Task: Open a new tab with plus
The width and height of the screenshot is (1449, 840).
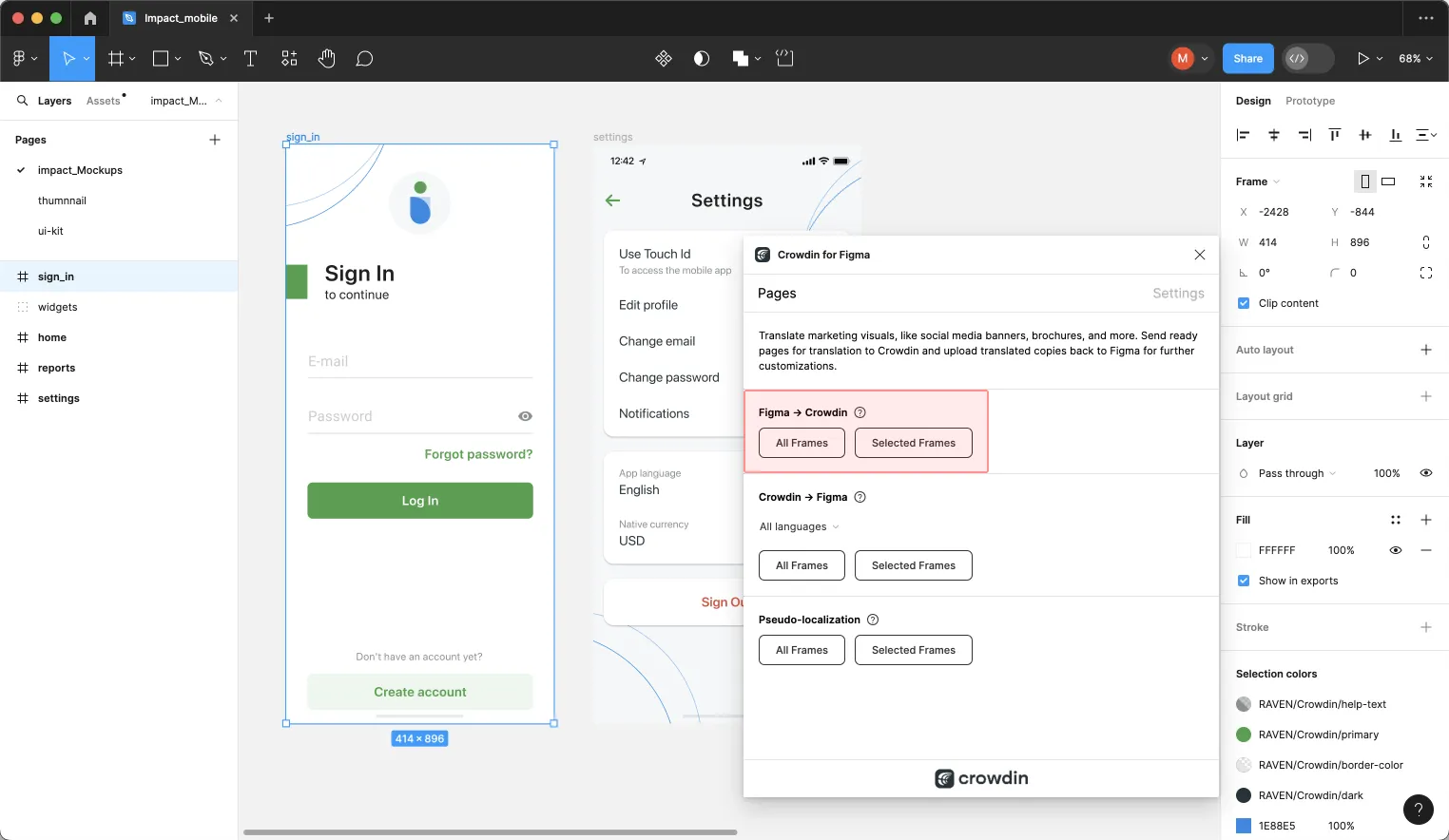Action: (269, 18)
